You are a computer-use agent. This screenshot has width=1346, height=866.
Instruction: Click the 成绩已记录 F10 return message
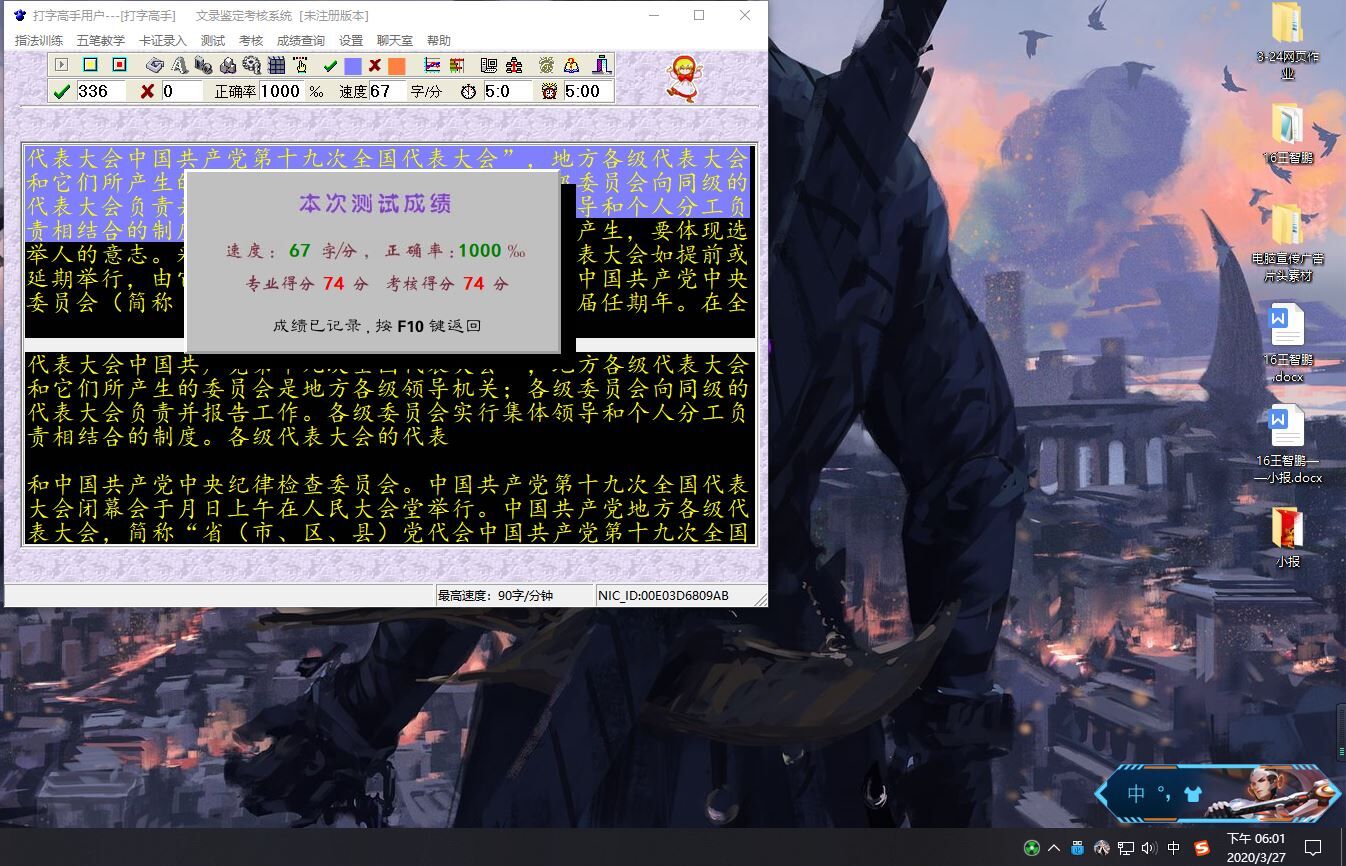coord(376,325)
